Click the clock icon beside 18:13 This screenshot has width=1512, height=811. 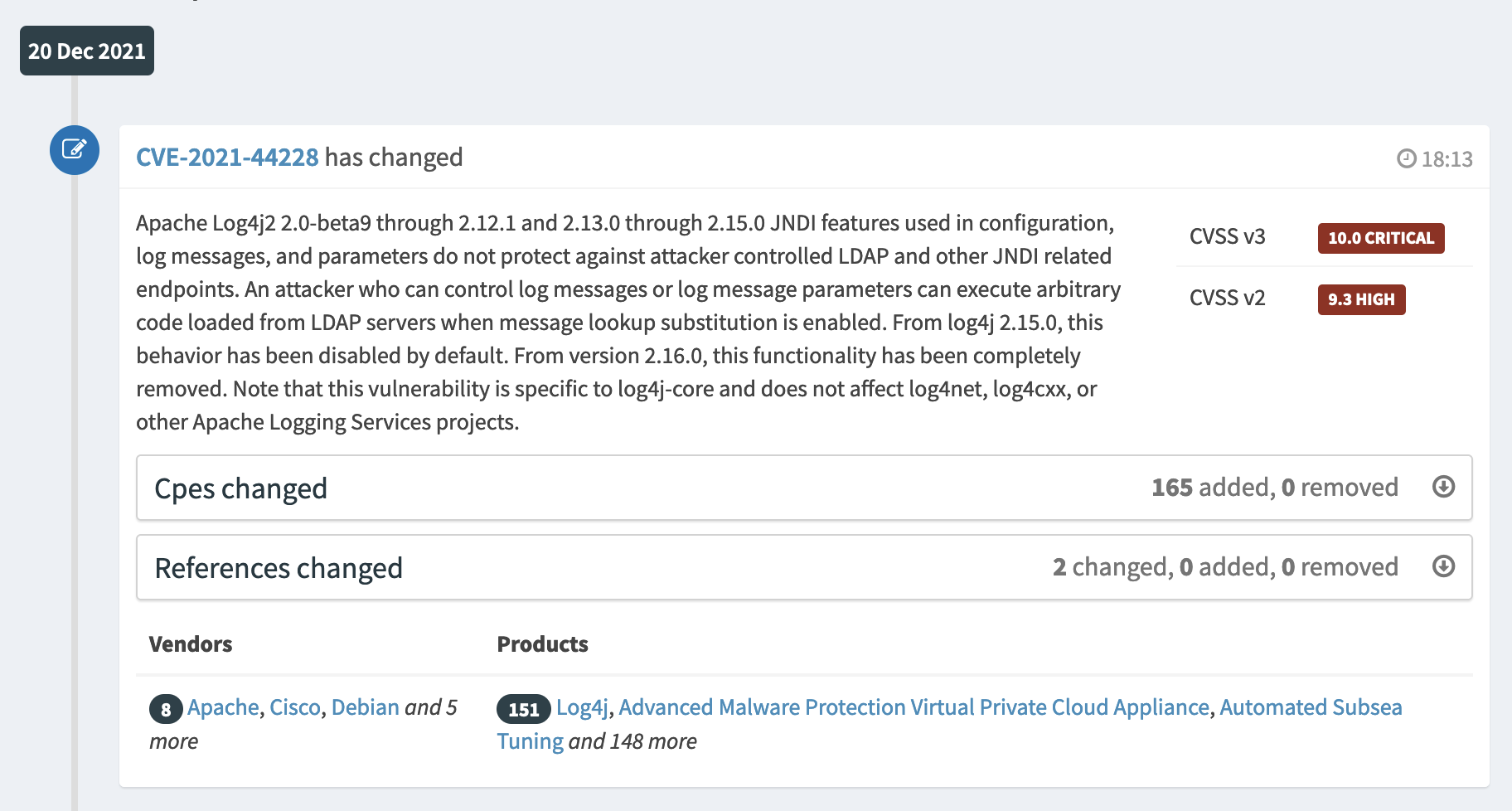click(x=1406, y=158)
